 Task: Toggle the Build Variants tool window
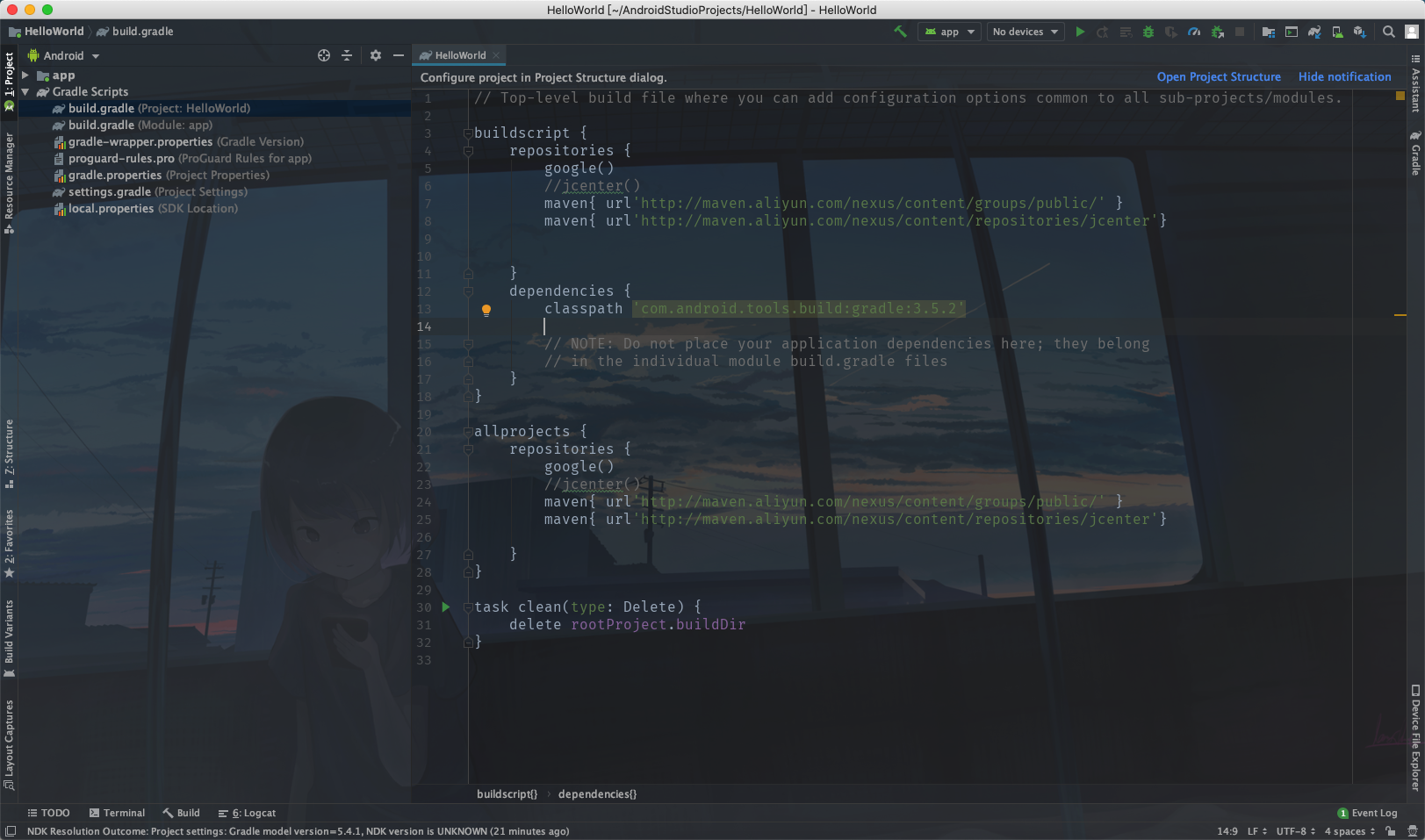pos(9,638)
